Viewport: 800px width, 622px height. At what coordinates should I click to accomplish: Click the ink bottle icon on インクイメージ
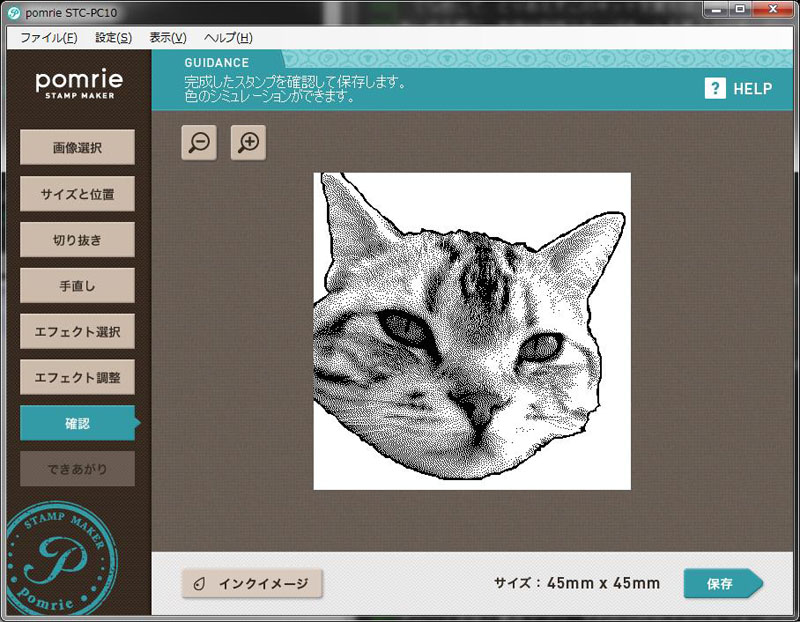click(x=197, y=583)
